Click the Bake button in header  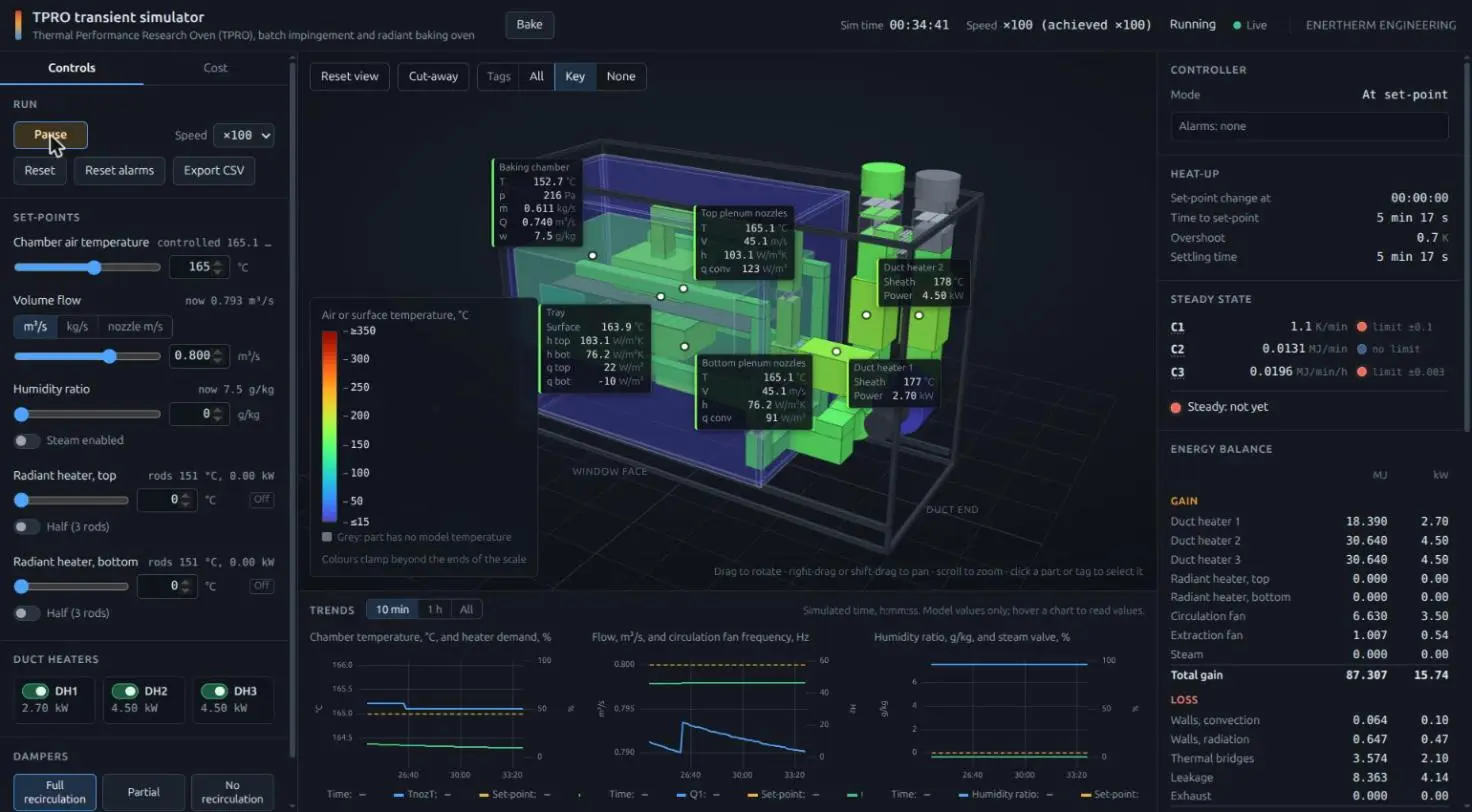529,25
